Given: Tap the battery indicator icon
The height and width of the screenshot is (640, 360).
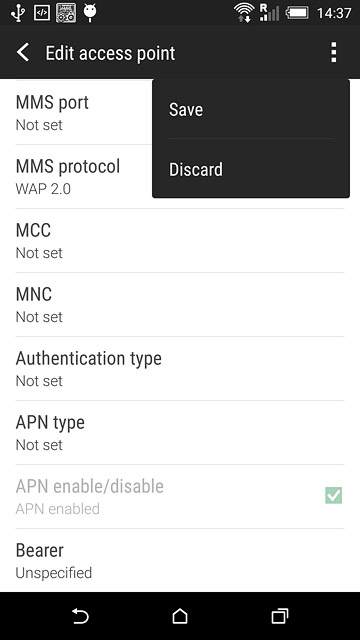Looking at the screenshot, I should (297, 13).
